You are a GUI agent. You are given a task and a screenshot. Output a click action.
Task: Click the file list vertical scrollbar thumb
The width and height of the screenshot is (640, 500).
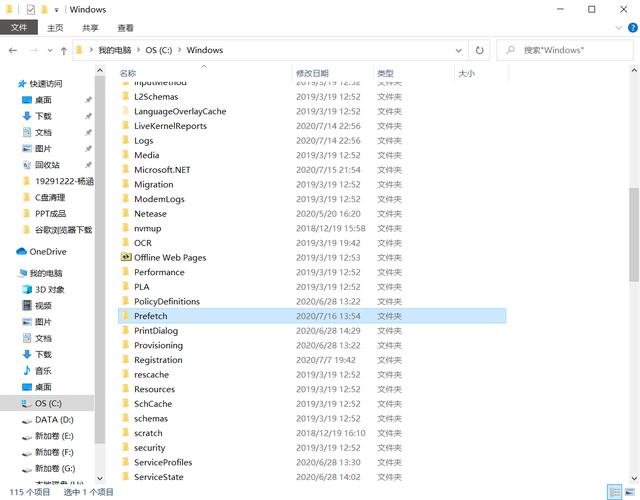pyautogui.click(x=634, y=234)
